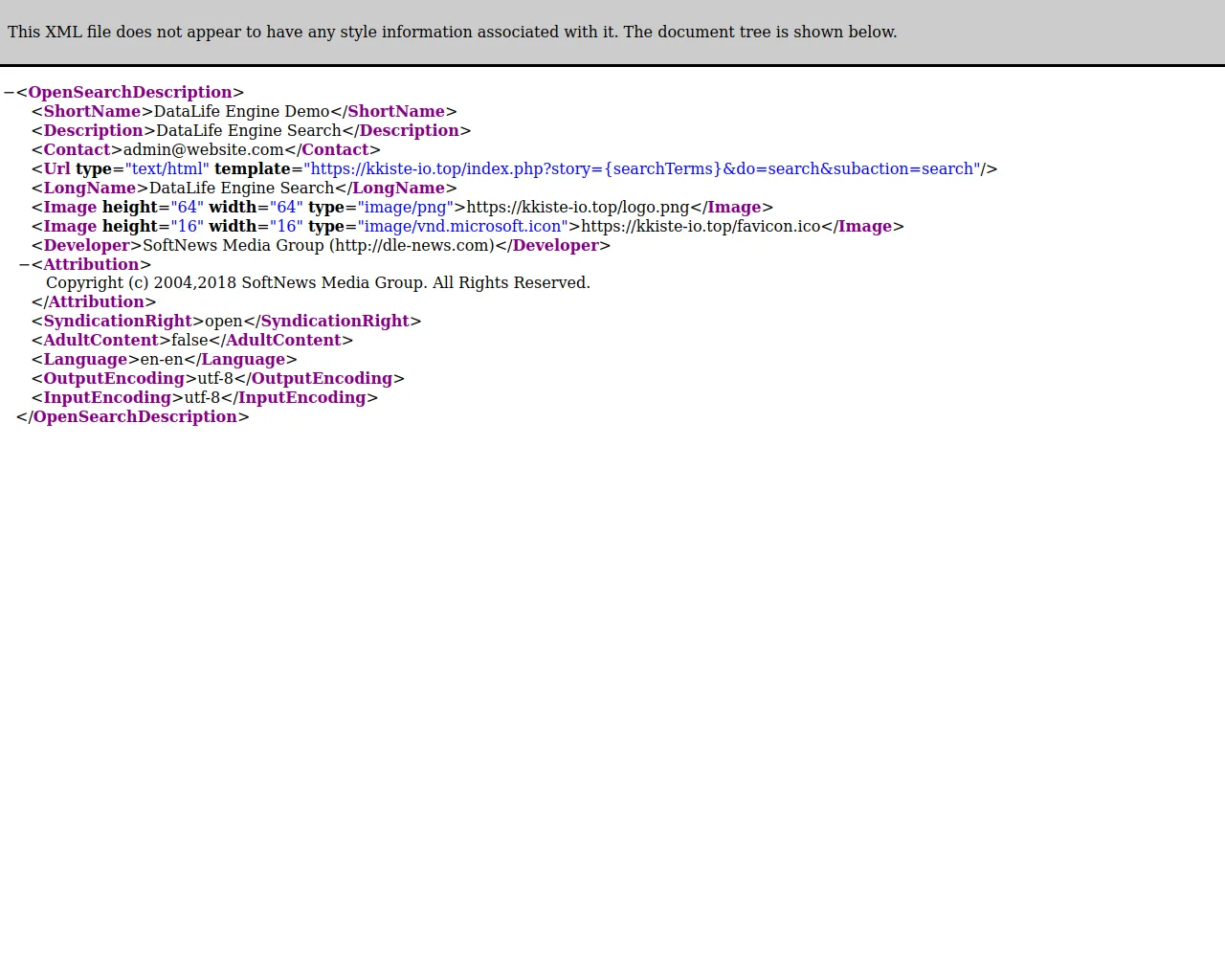Click the "text/html" type attribute value
This screenshot has height=980, width=1225.
(x=167, y=169)
